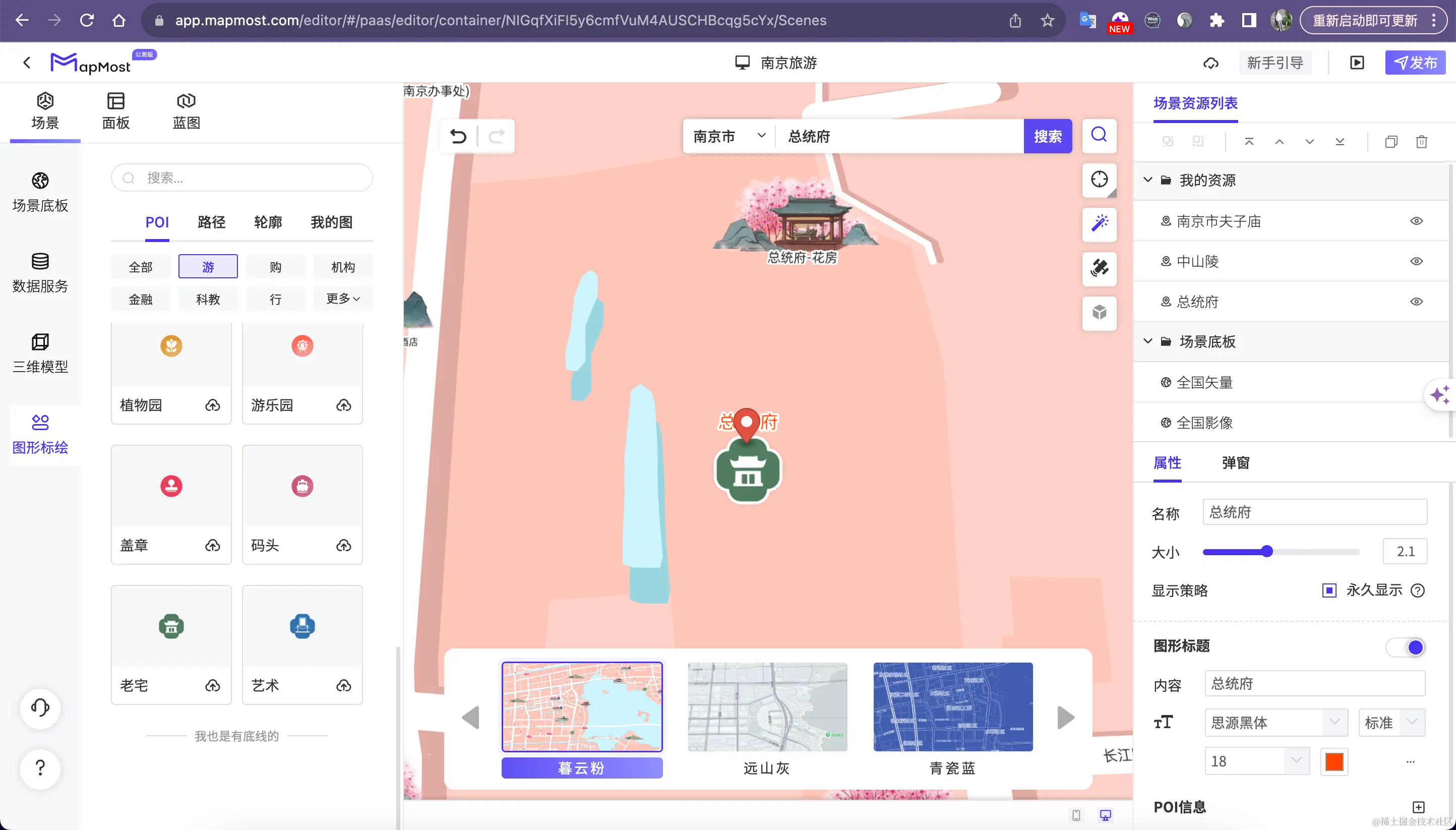The width and height of the screenshot is (1456, 830).
Task: Click the redo arrow on the map
Action: tap(497, 136)
